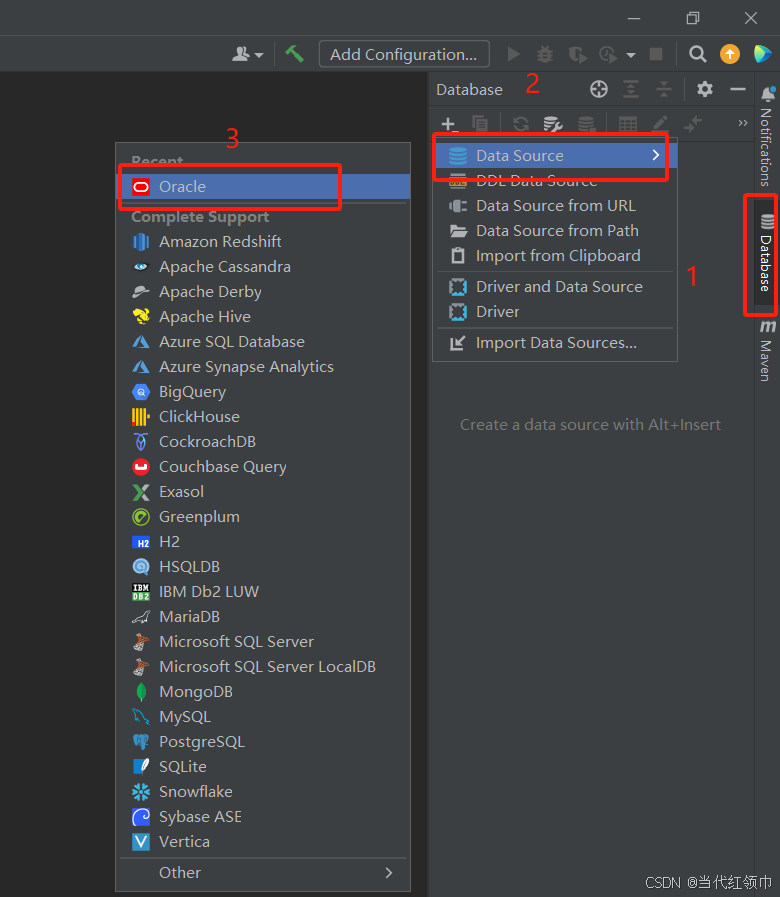Choose Data Source from URL
The image size is (780, 897).
click(x=555, y=206)
